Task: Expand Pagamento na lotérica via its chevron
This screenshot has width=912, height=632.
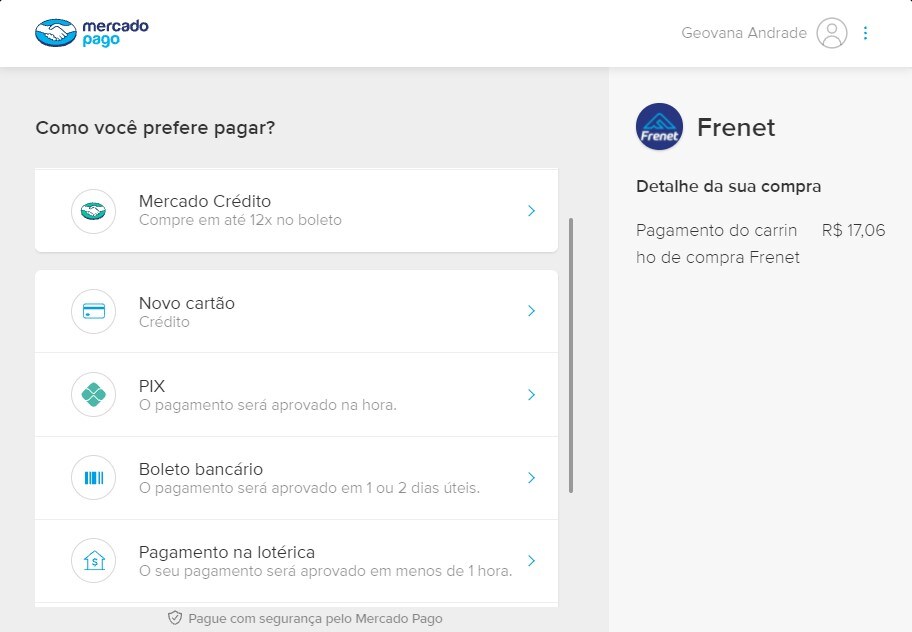Action: [531, 561]
